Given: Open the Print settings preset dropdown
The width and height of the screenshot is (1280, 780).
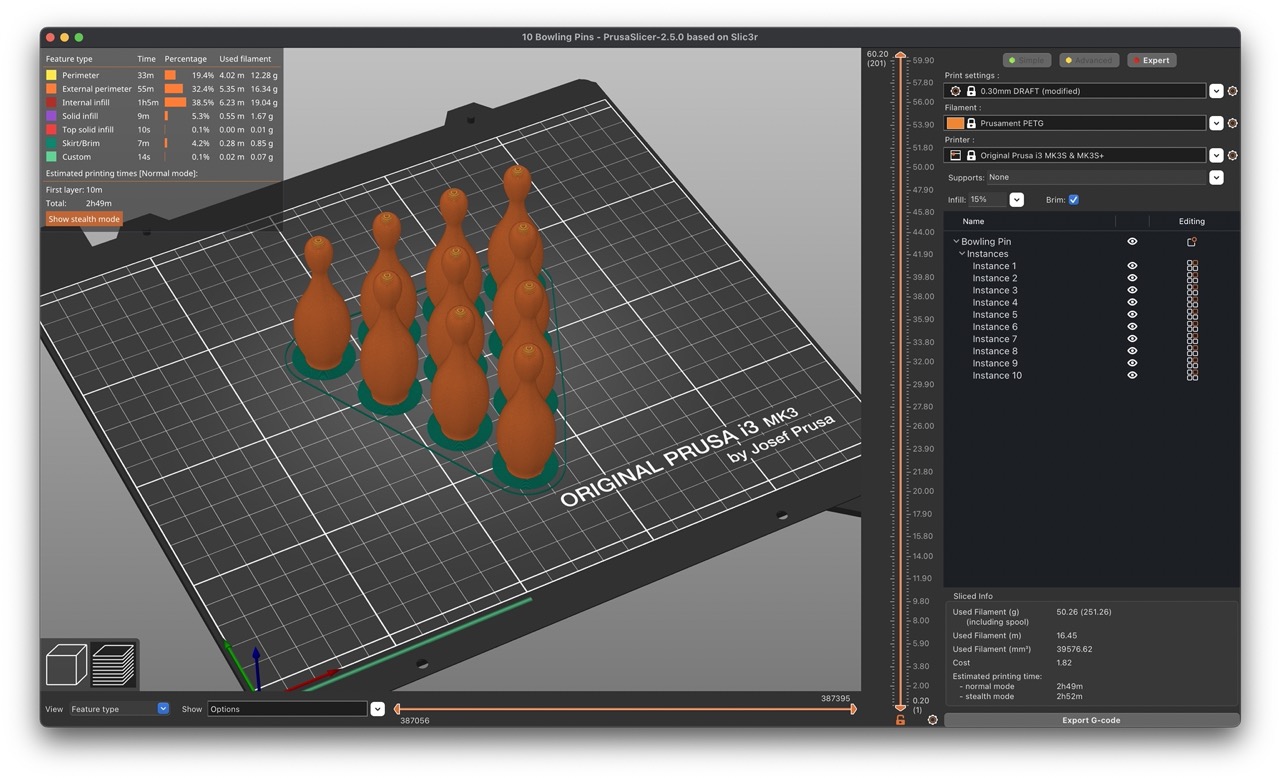Looking at the screenshot, I should pyautogui.click(x=1216, y=91).
